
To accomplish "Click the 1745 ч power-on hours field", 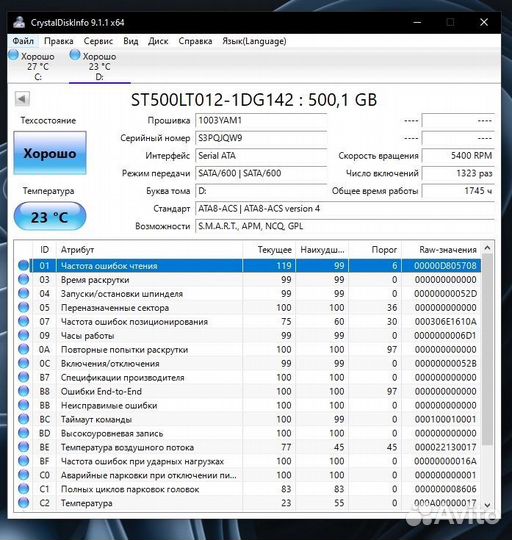I will coord(458,191).
